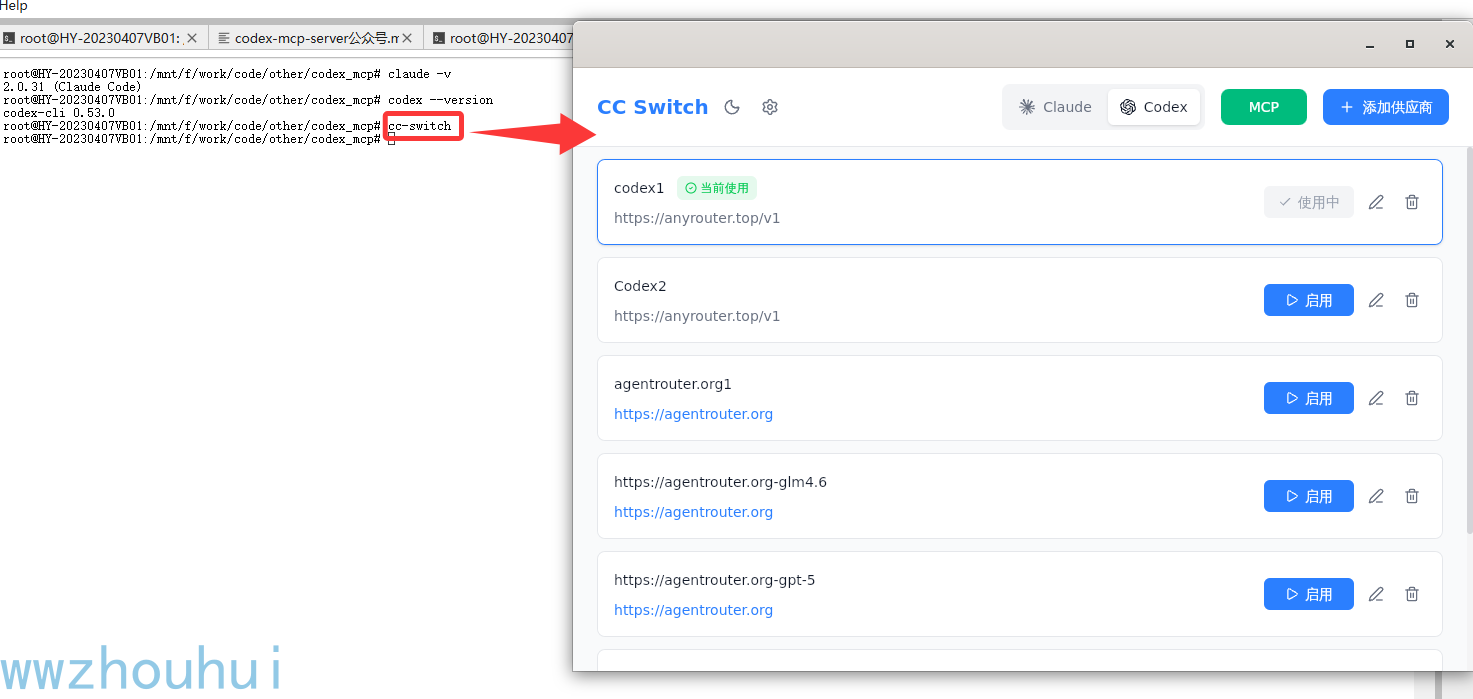Enable the agentrouter.org1 provider

(1309, 398)
